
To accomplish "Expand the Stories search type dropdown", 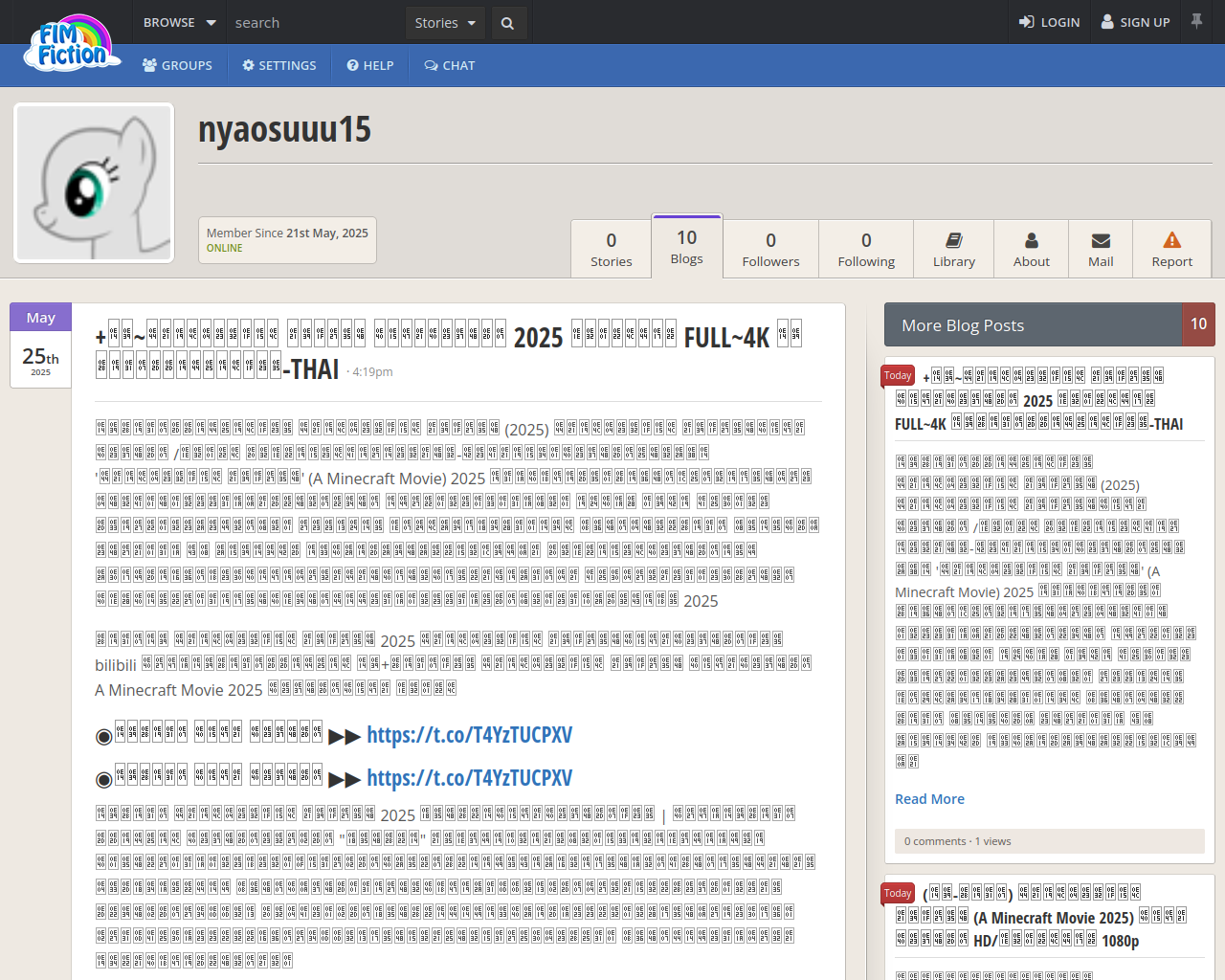I will (445, 23).
